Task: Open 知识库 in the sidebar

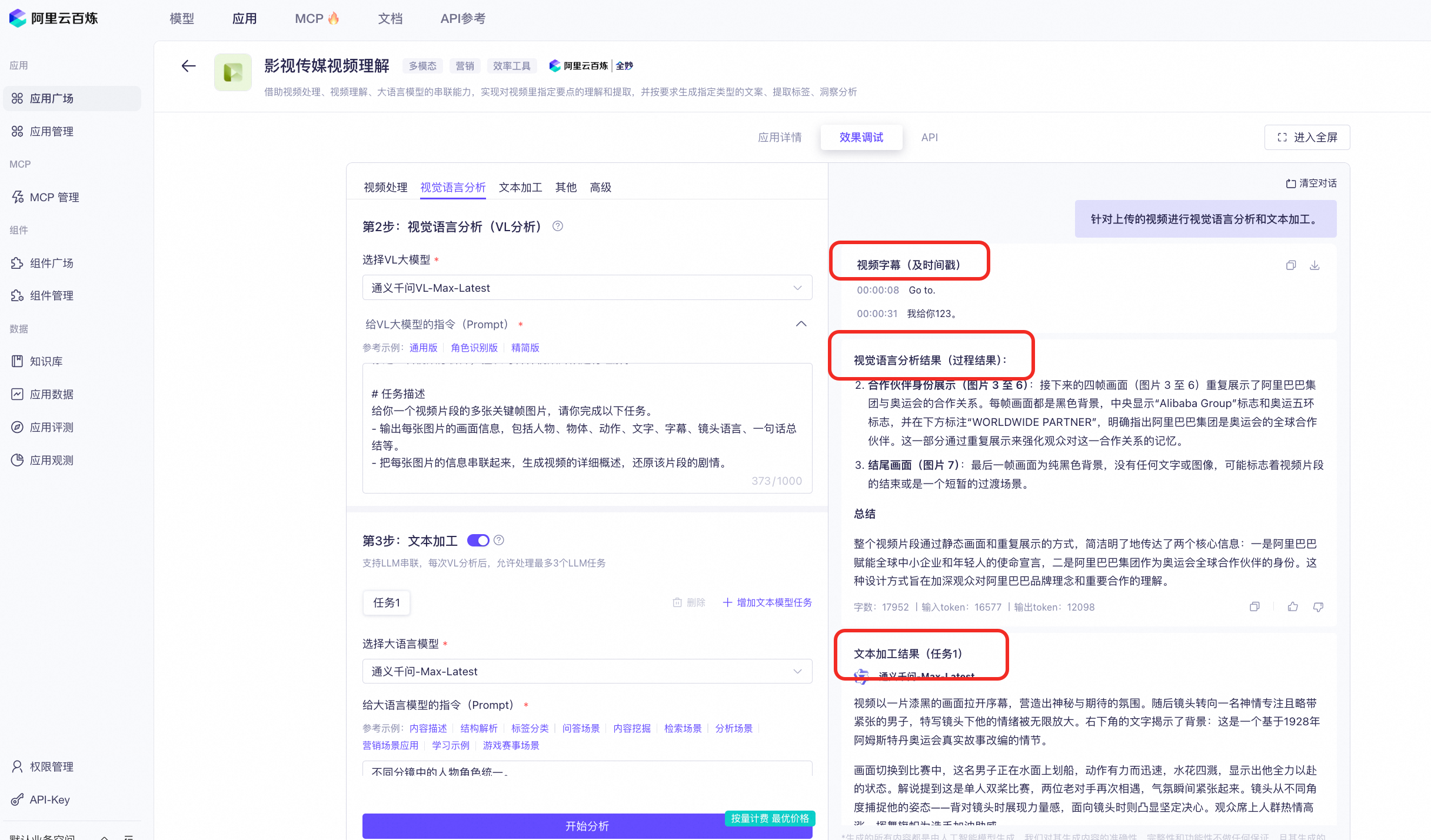Action: [46, 361]
